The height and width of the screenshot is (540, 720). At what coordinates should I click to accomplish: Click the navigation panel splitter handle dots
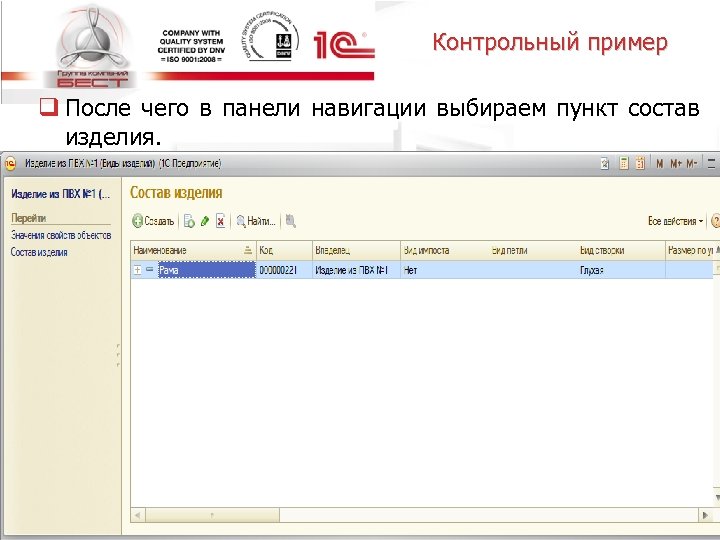point(118,354)
